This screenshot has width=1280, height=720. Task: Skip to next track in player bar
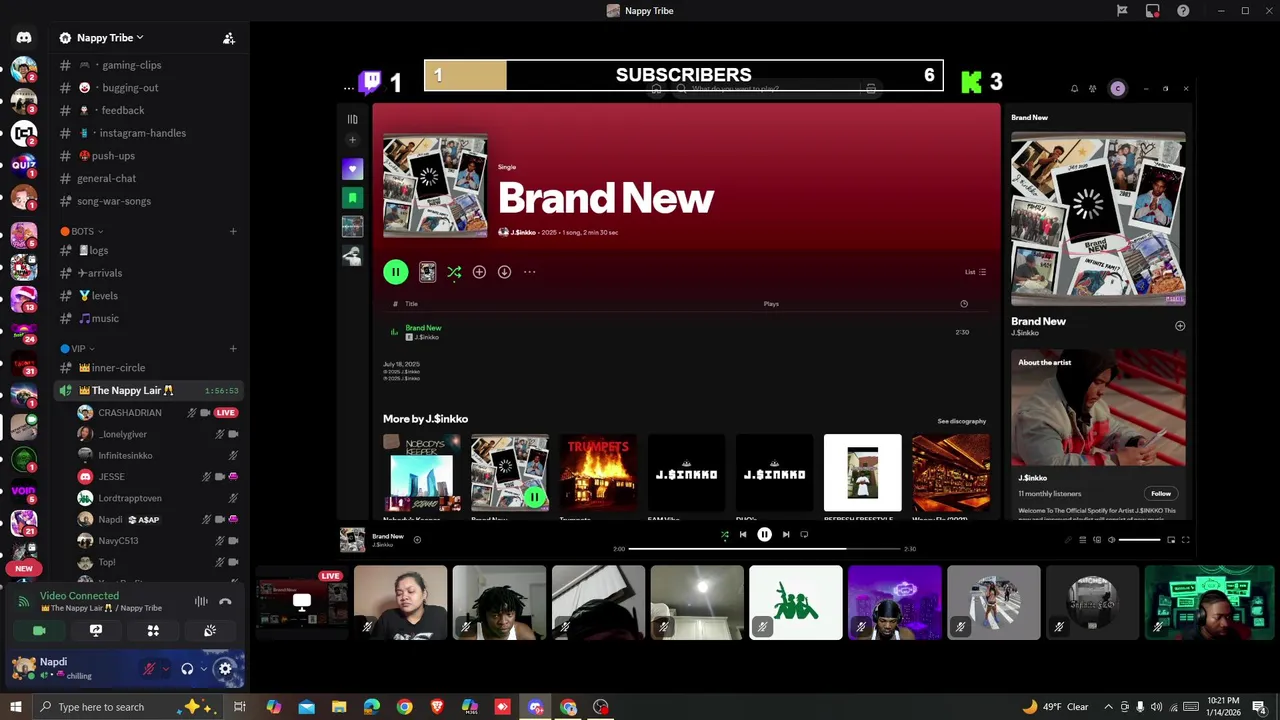pos(786,535)
